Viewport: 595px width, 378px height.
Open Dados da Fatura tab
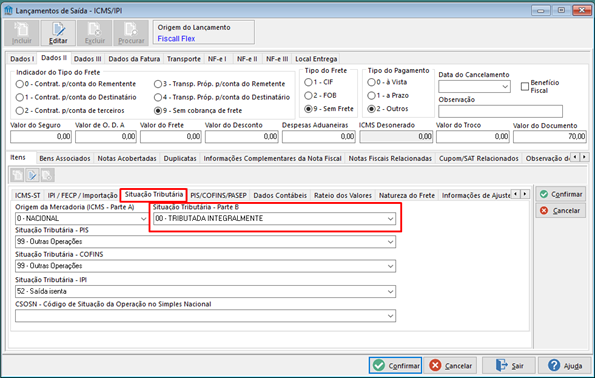(134, 59)
